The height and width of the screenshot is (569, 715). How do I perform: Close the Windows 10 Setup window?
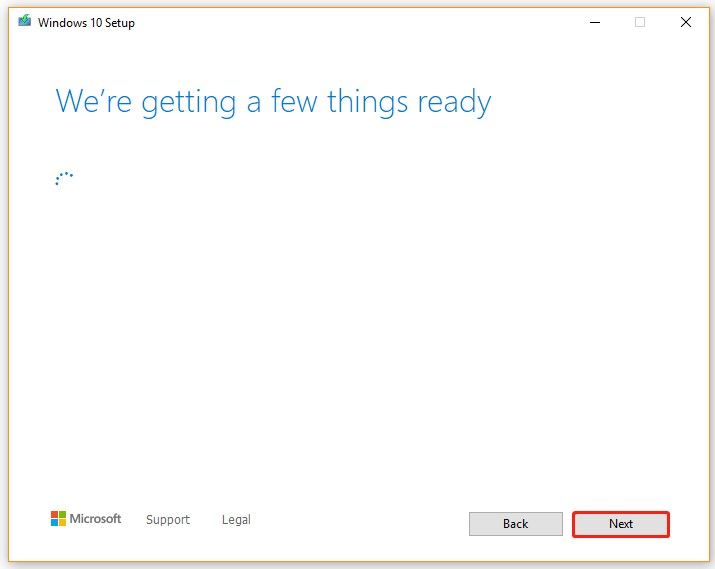[685, 22]
